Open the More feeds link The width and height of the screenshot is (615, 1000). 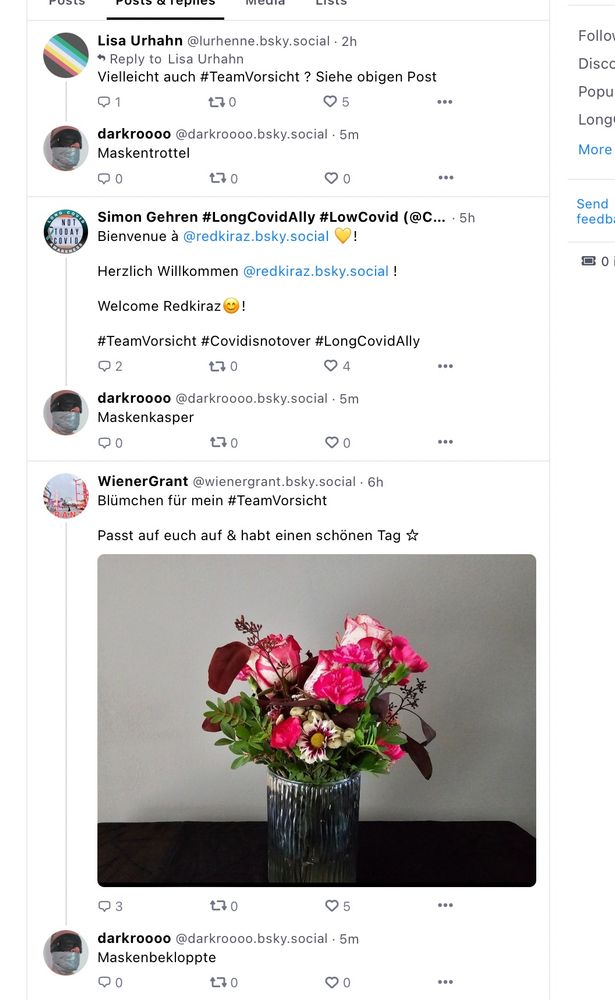(x=593, y=148)
